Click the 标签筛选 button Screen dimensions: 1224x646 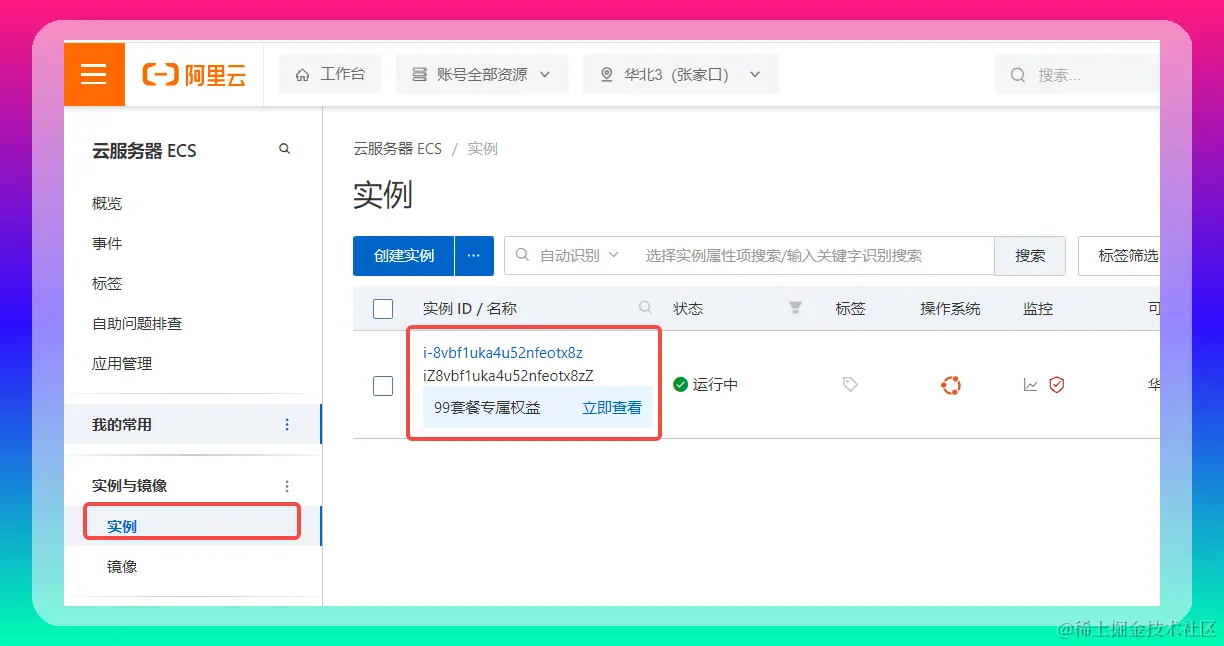pyautogui.click(x=1121, y=256)
